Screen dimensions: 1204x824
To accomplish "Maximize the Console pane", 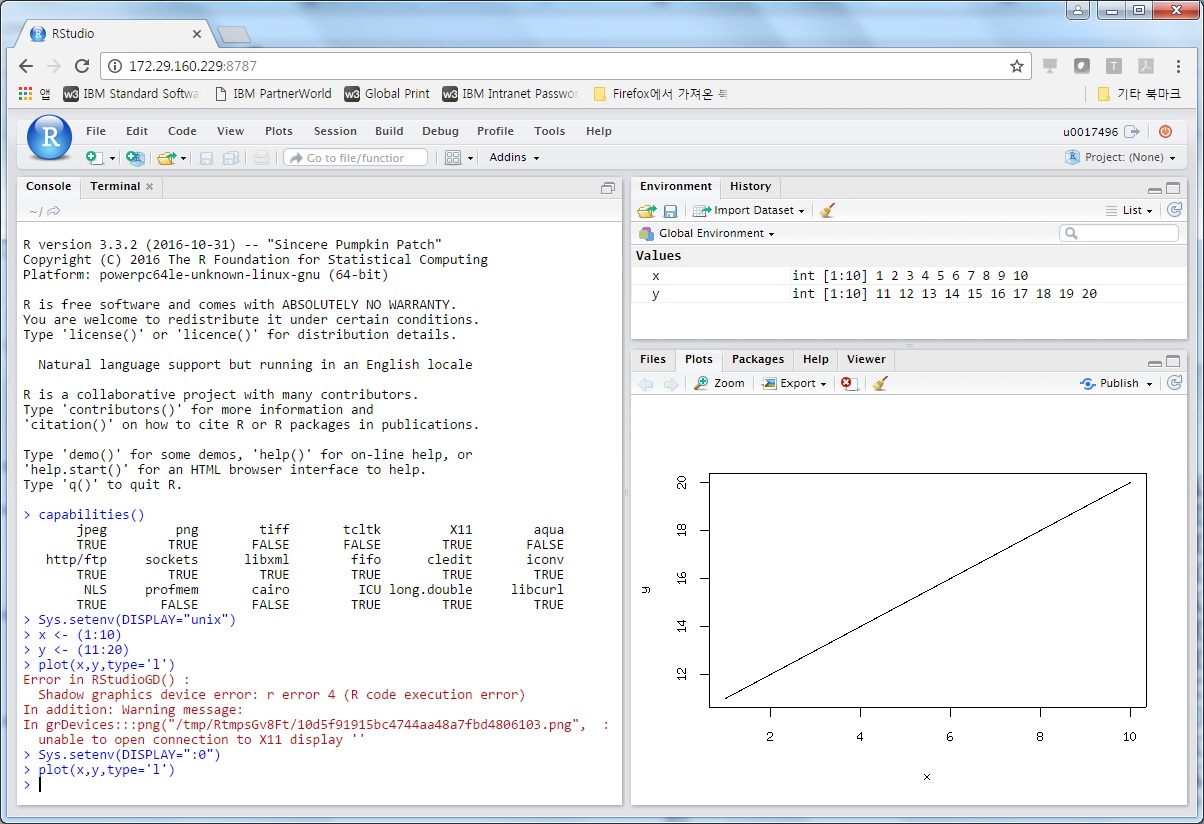I will (x=607, y=188).
